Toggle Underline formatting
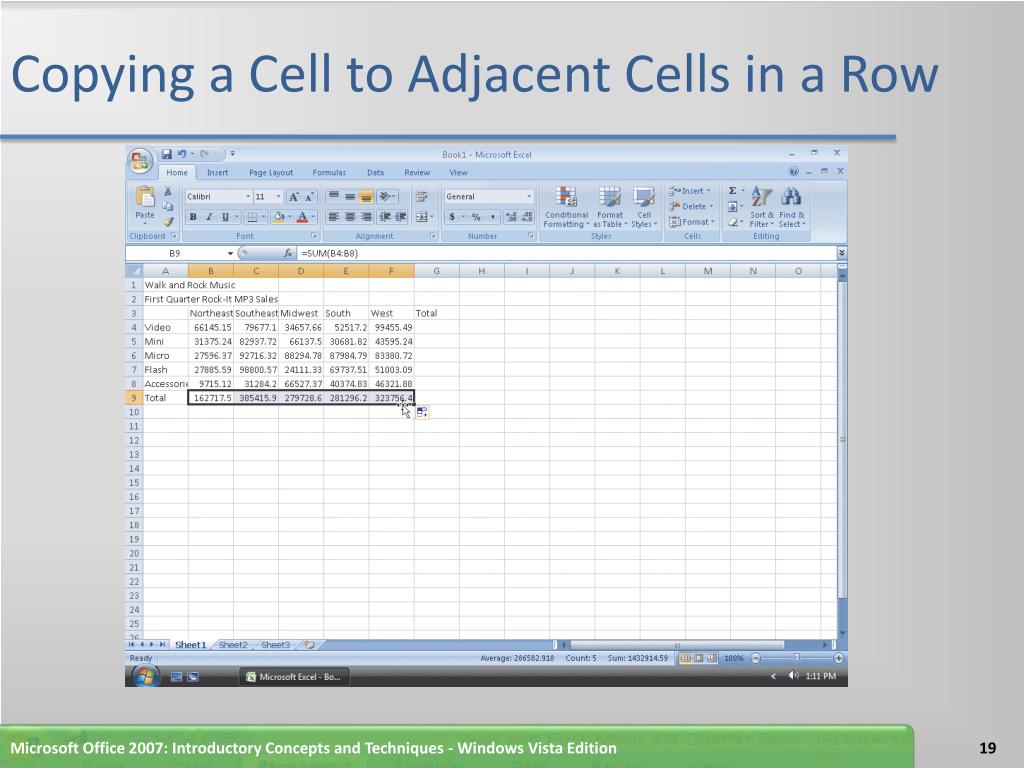Viewport: 1024px width, 768px height. coord(225,217)
